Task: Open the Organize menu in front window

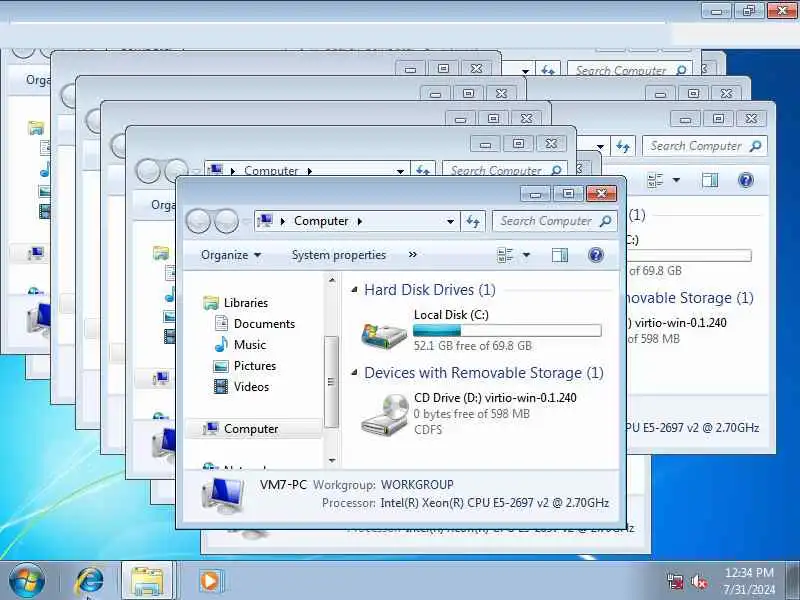Action: tap(231, 255)
